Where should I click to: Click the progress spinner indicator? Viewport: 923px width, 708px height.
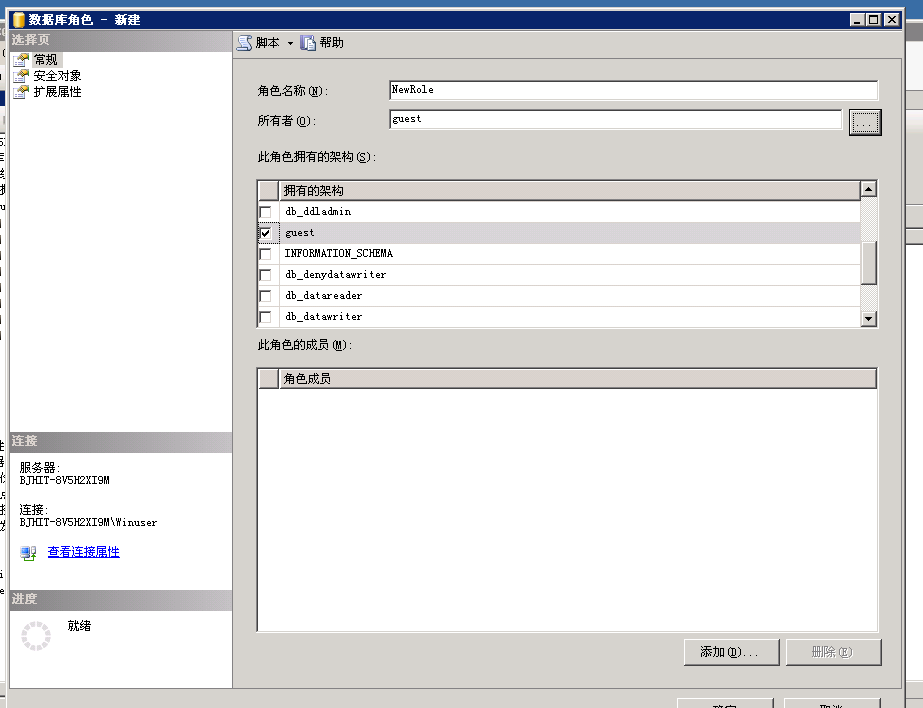[36, 636]
